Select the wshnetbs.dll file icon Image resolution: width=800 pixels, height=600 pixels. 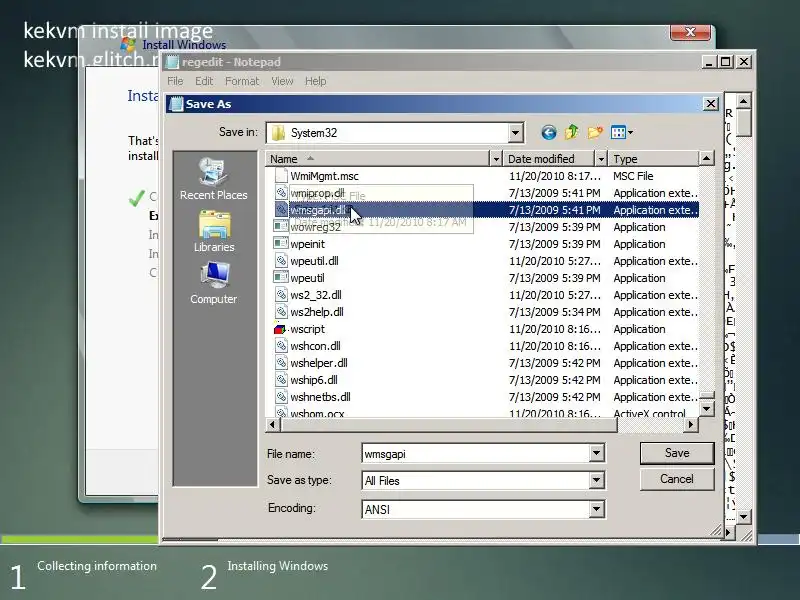[281, 397]
